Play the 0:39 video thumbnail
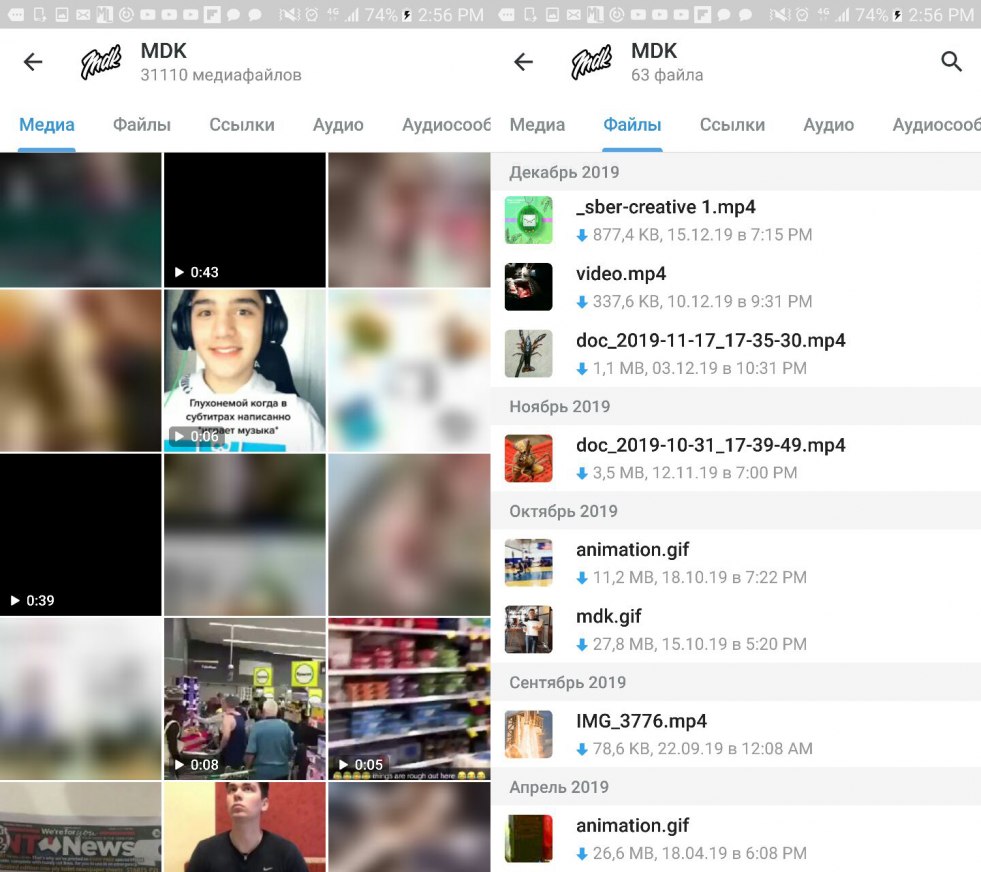The image size is (981, 872). coord(80,535)
